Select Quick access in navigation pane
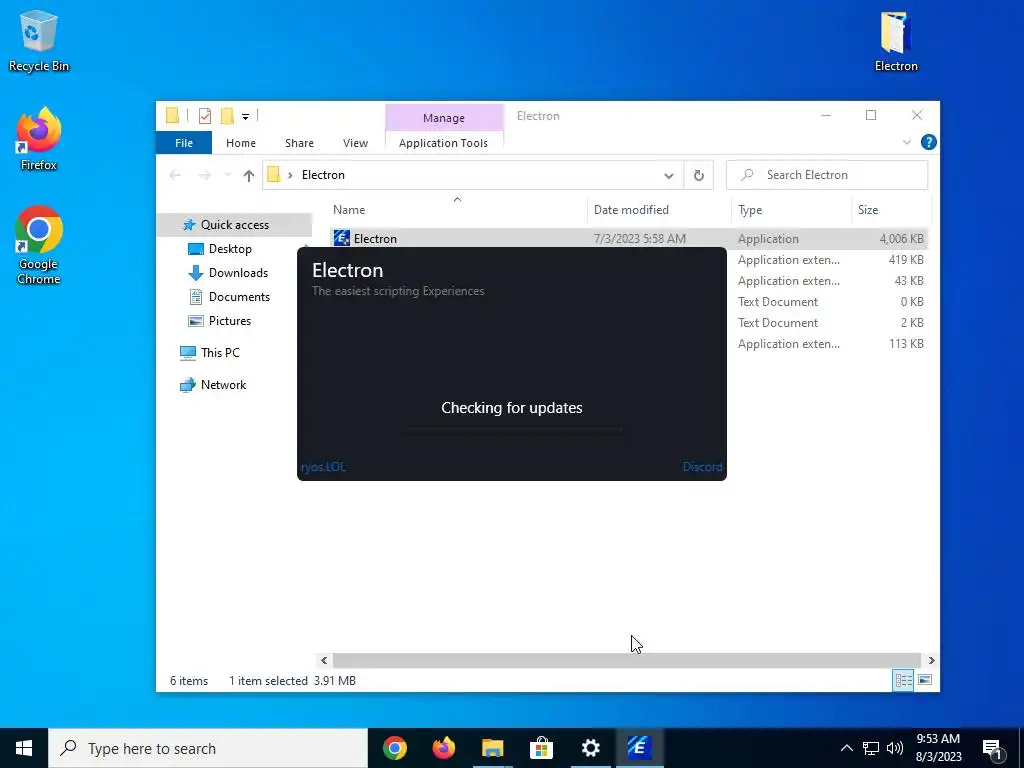Image resolution: width=1024 pixels, height=768 pixels. pyautogui.click(x=234, y=225)
